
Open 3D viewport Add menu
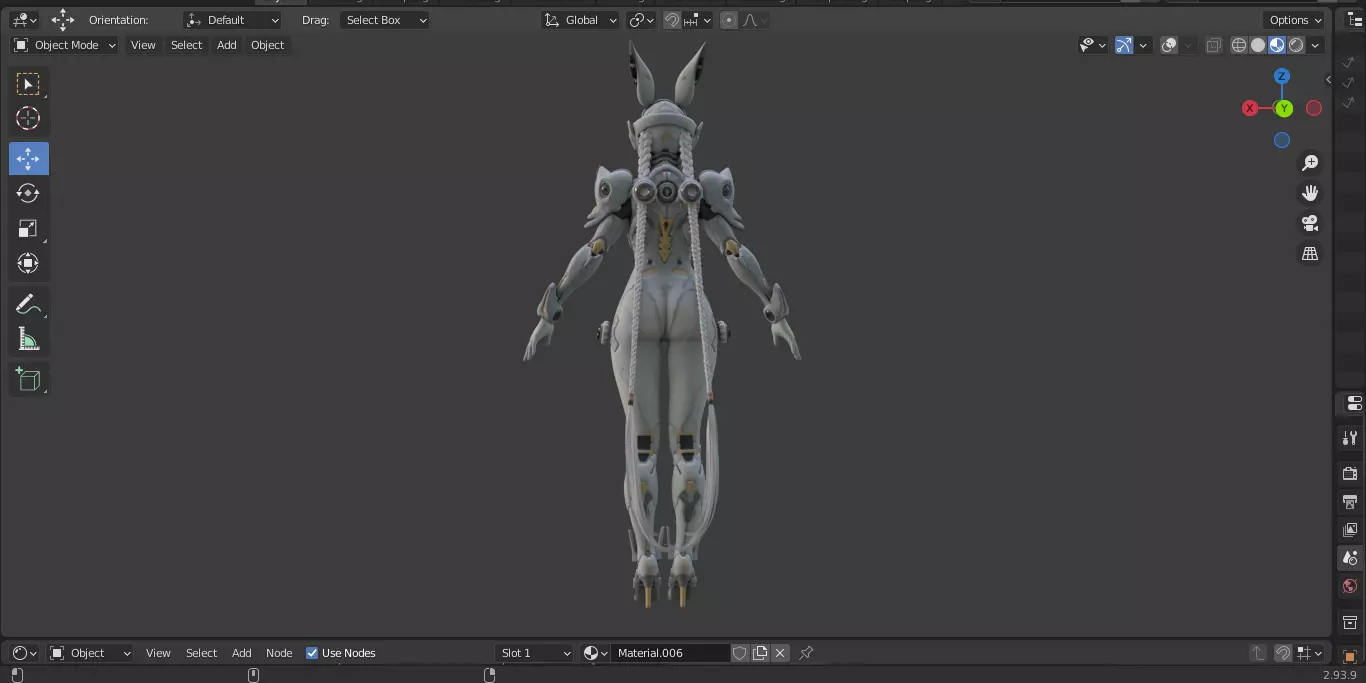pyautogui.click(x=227, y=45)
